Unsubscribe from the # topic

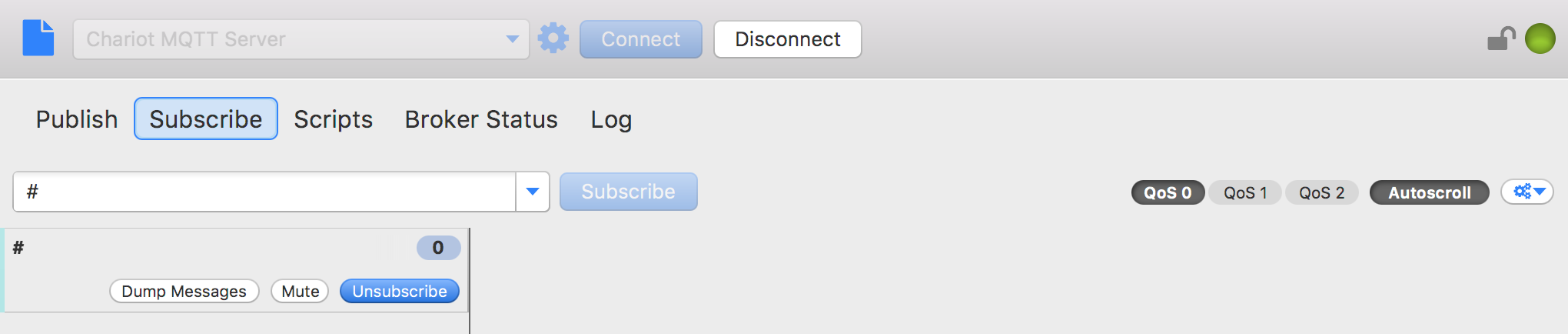[400, 291]
